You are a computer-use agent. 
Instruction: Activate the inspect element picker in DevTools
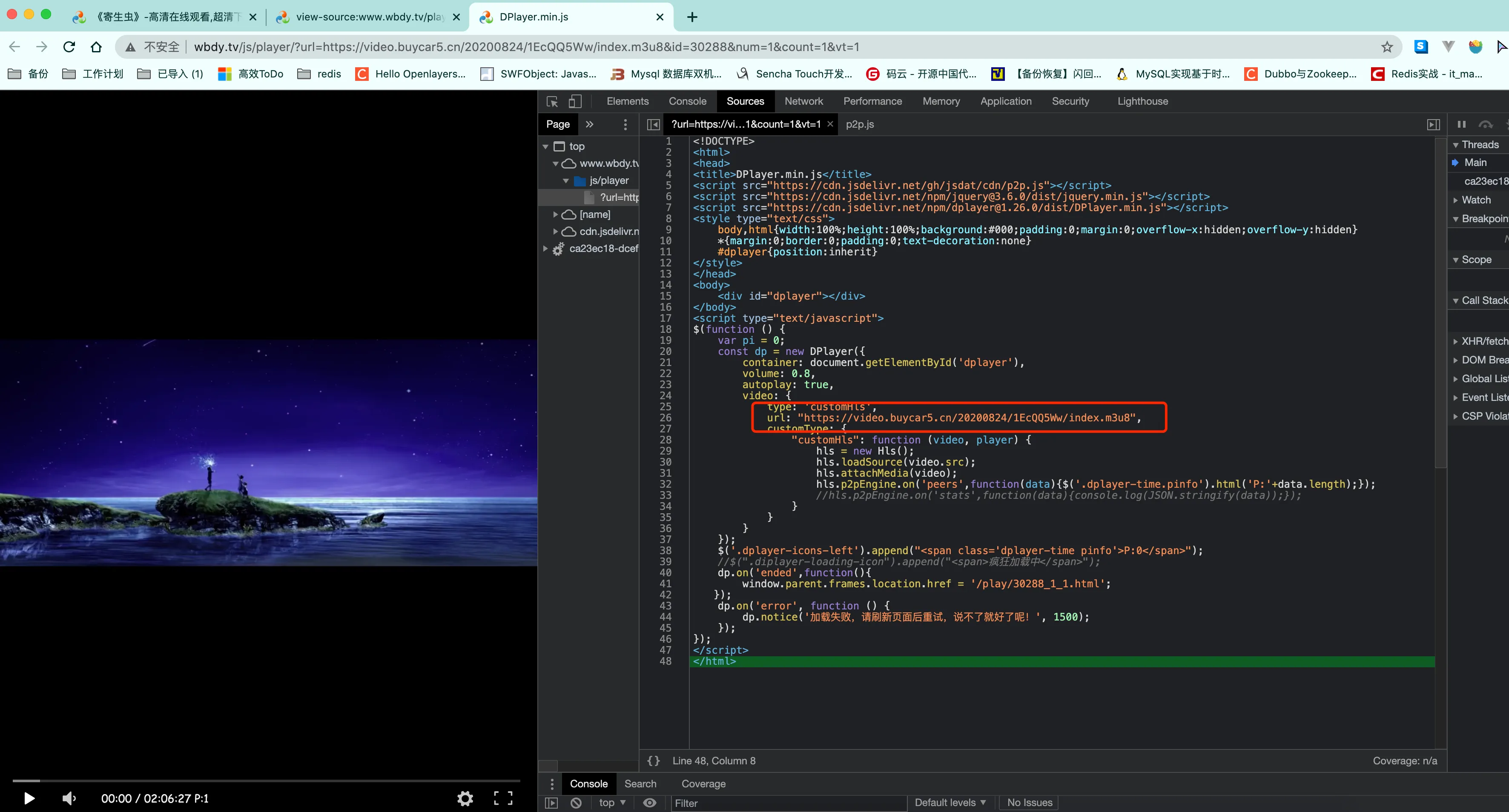pyautogui.click(x=552, y=101)
